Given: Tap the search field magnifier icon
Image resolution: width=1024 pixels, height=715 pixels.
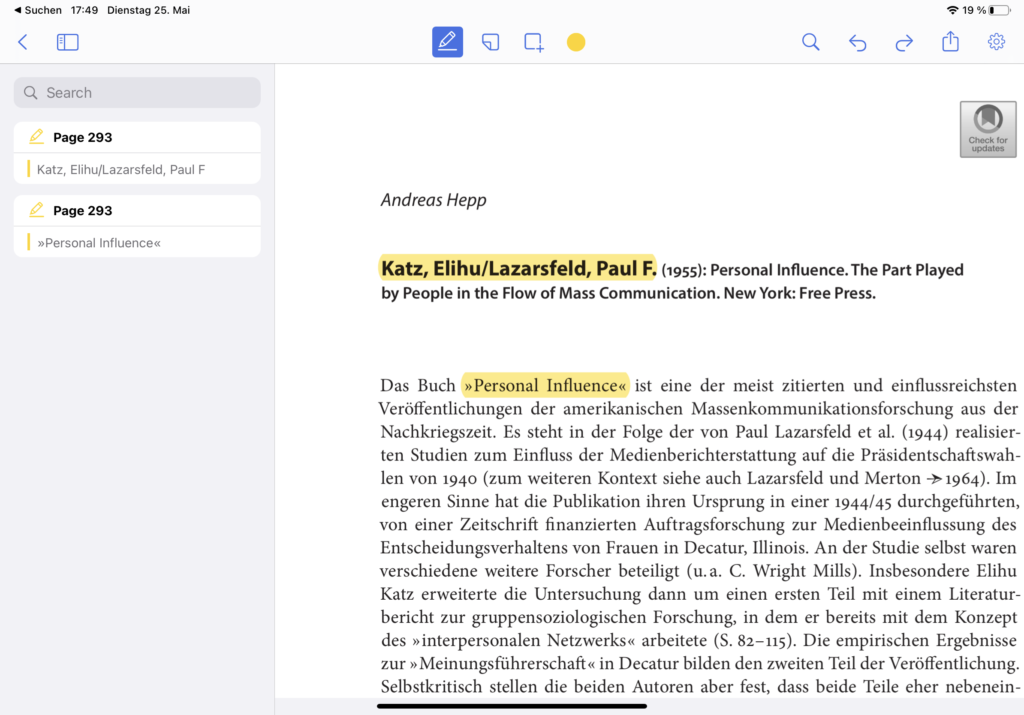Looking at the screenshot, I should 31,93.
